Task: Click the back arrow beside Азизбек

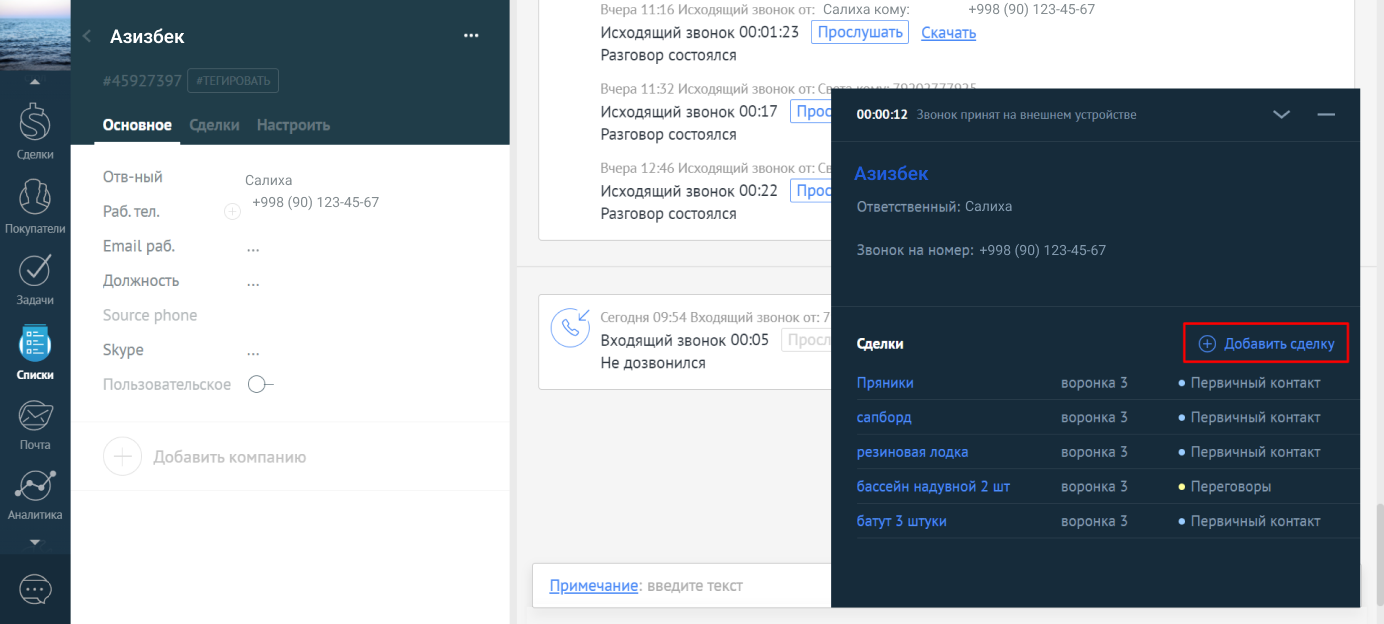Action: point(87,37)
